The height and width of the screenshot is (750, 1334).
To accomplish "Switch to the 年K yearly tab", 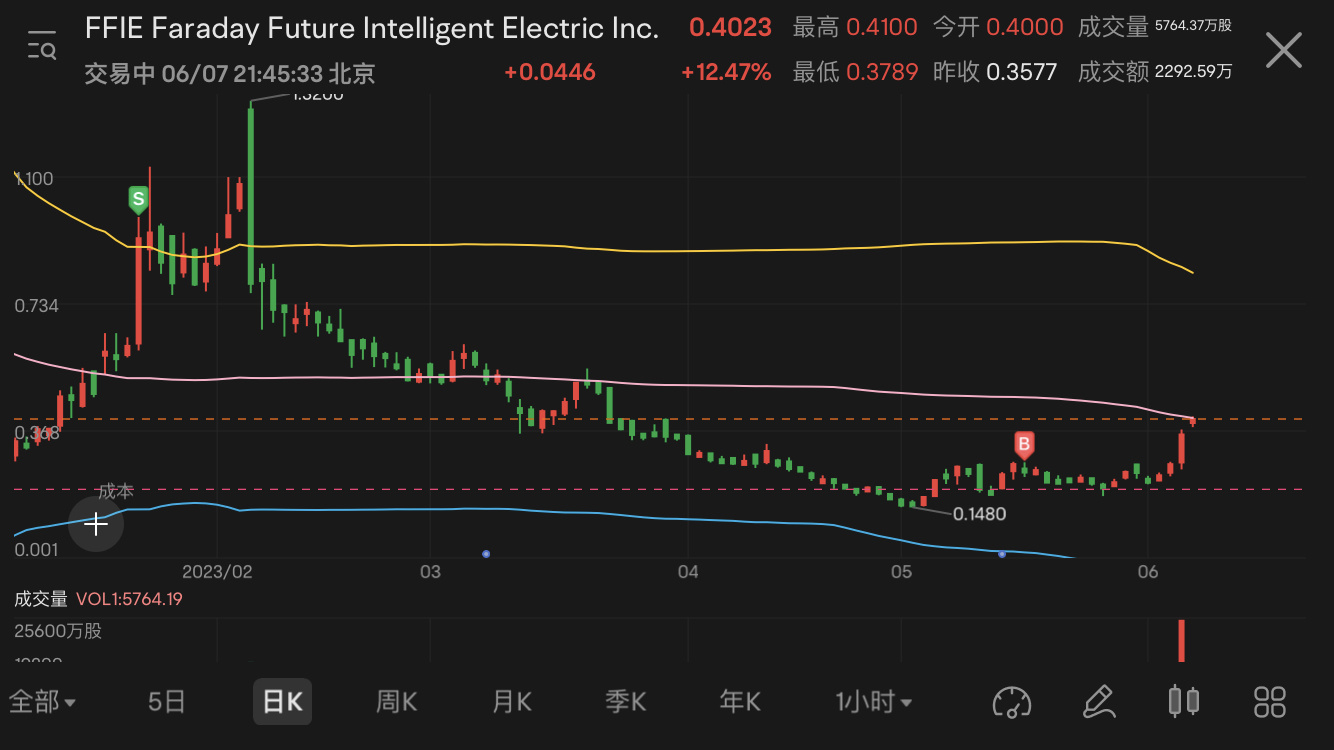I will point(740,702).
